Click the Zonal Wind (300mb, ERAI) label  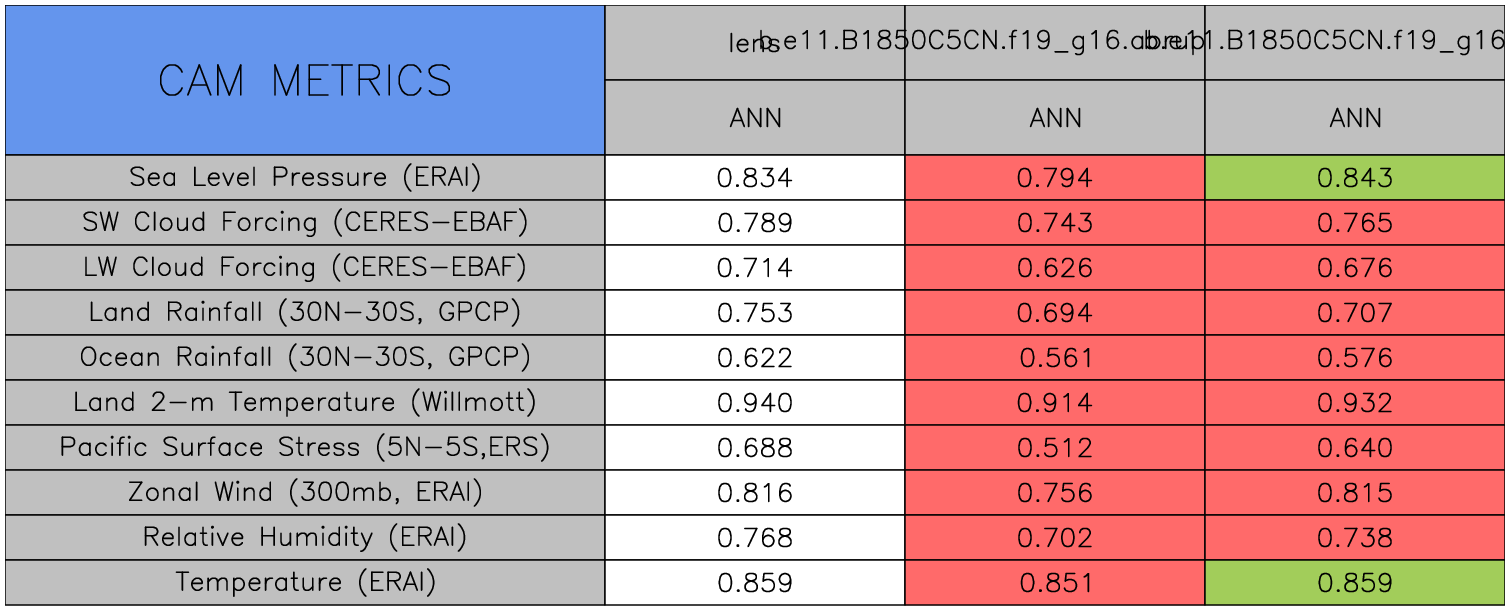pos(305,493)
